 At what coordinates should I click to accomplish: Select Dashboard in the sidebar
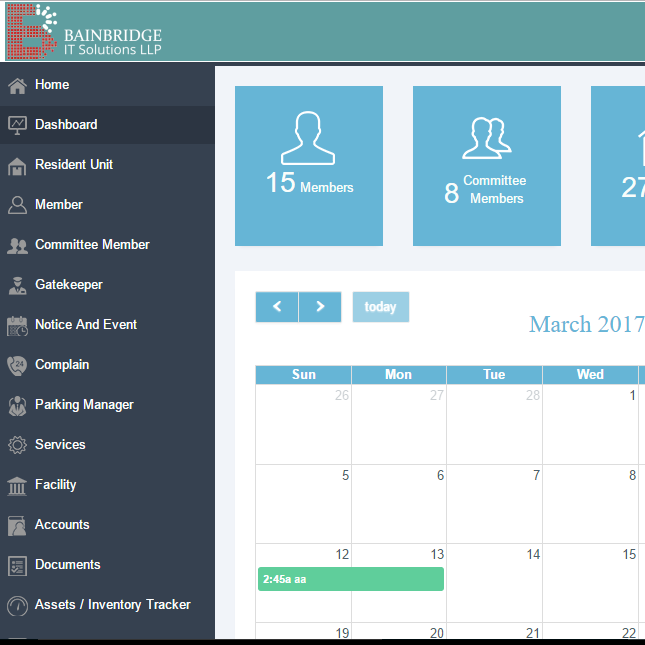(x=107, y=125)
